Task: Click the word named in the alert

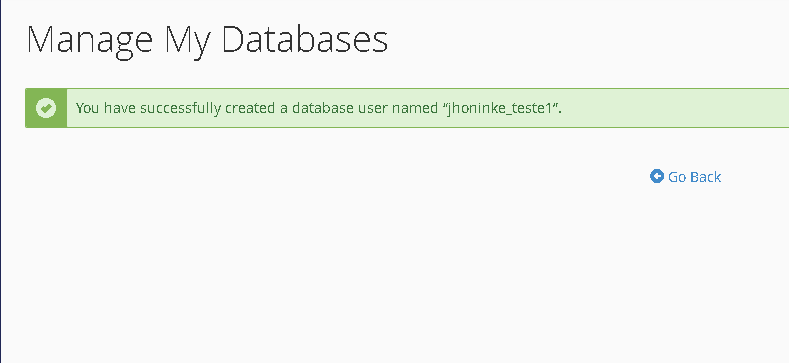Action: pos(421,108)
